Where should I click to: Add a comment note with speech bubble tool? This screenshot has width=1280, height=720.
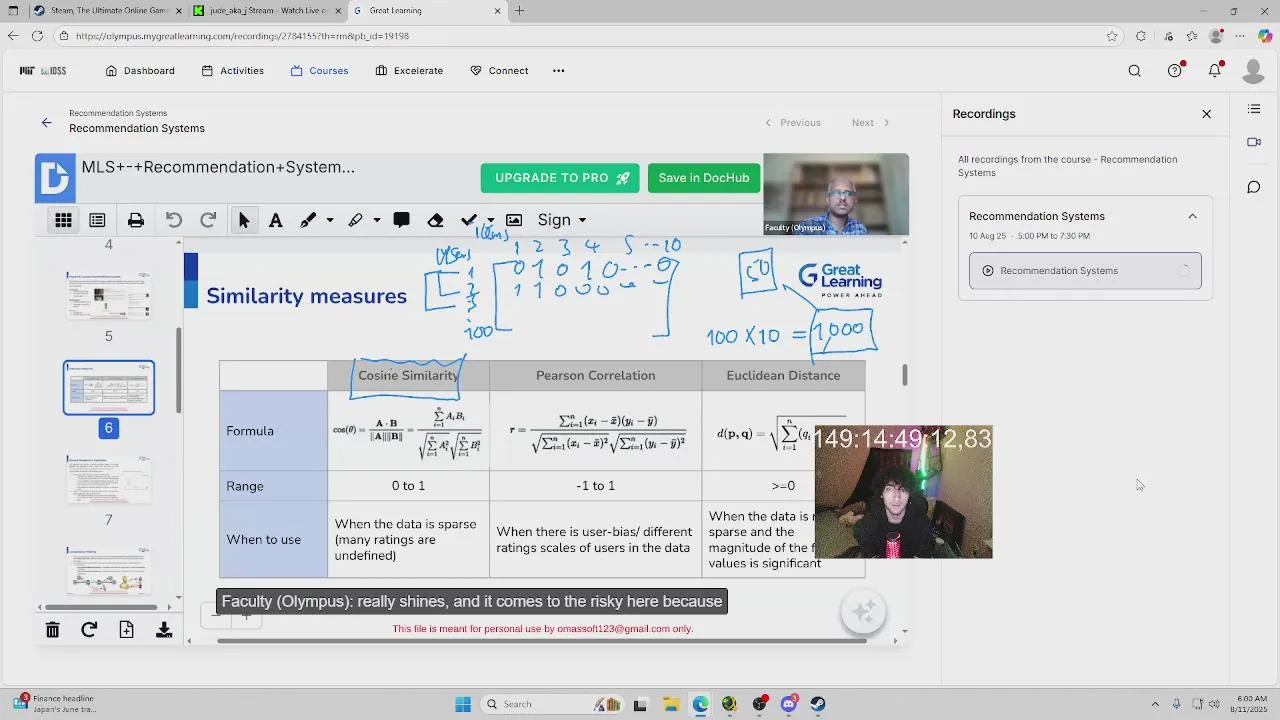point(401,220)
